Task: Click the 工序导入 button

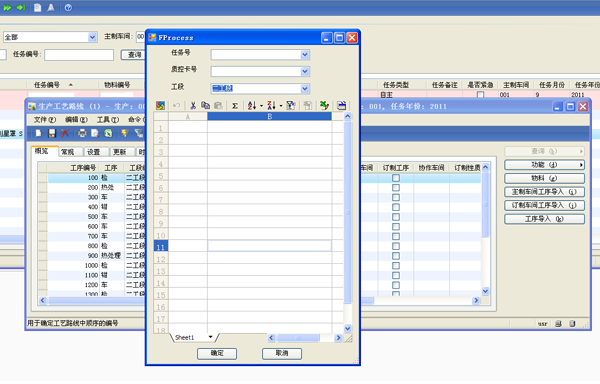Action: tap(544, 219)
